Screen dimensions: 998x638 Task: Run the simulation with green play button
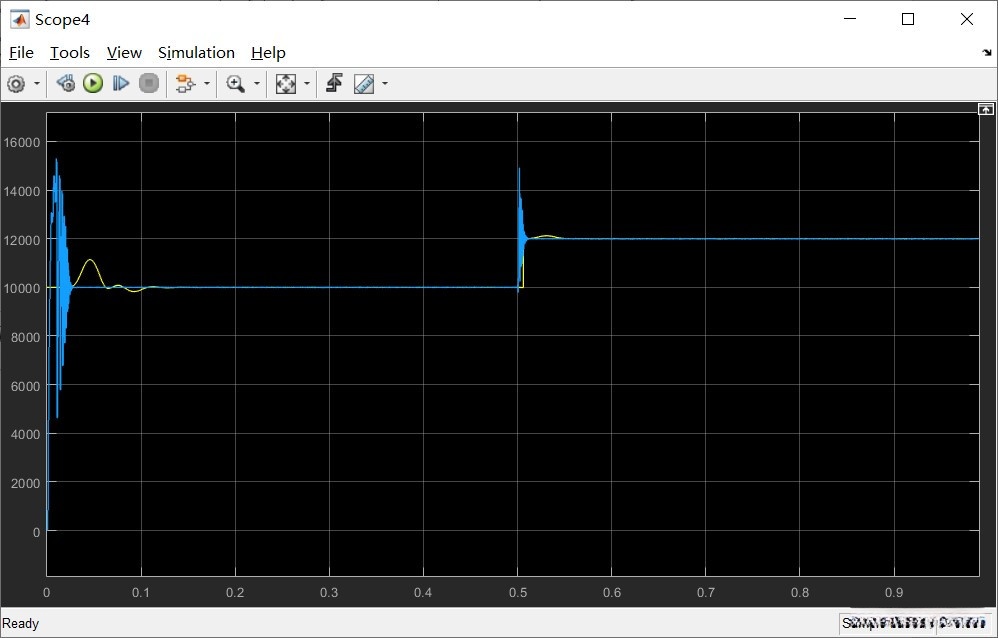pos(93,83)
